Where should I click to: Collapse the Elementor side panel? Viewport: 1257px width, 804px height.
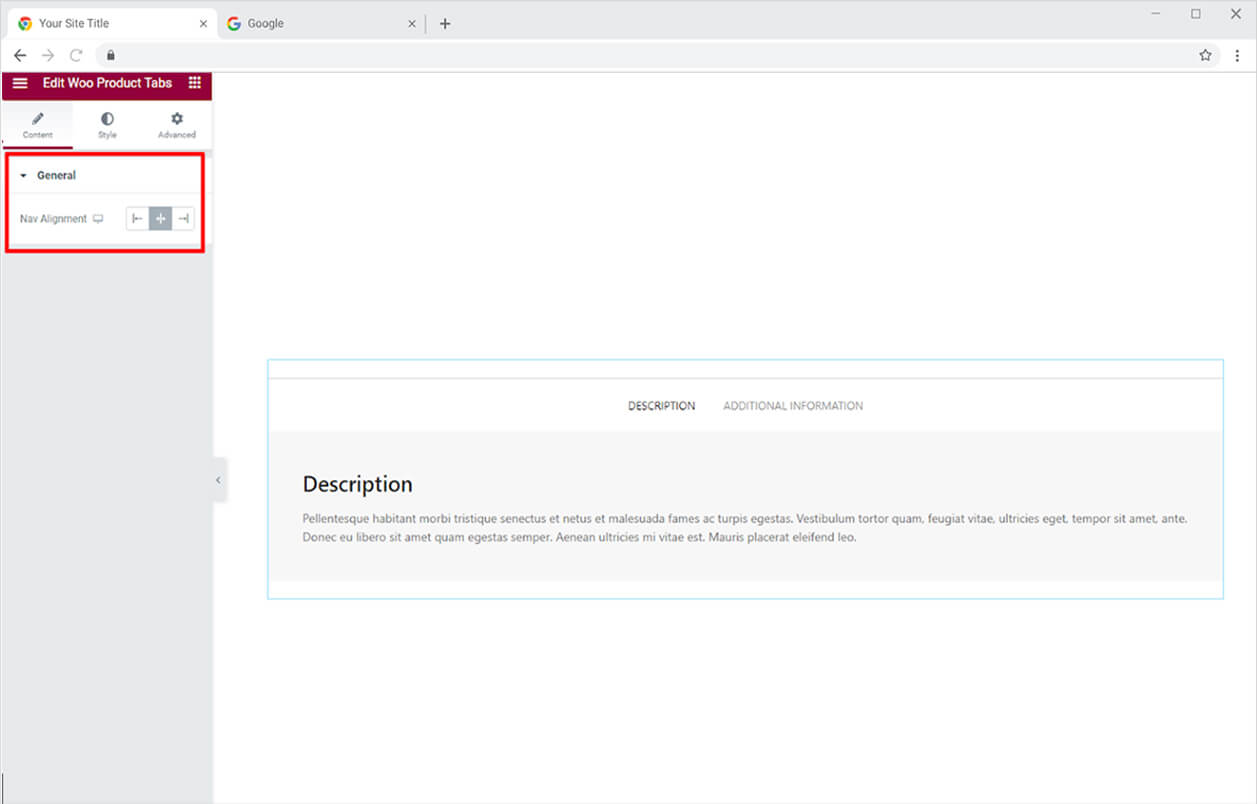coord(218,480)
